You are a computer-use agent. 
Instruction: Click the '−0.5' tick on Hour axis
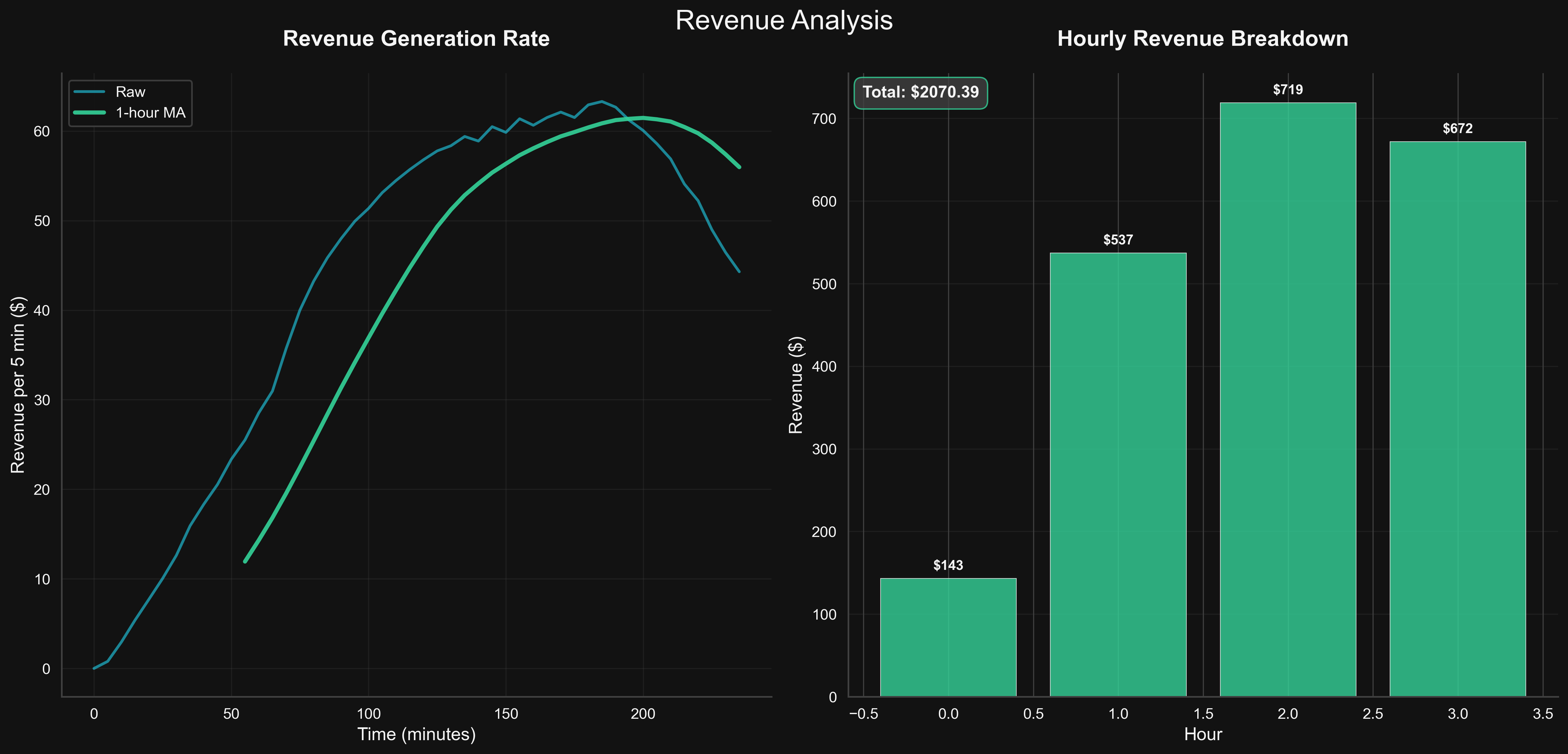point(863,714)
